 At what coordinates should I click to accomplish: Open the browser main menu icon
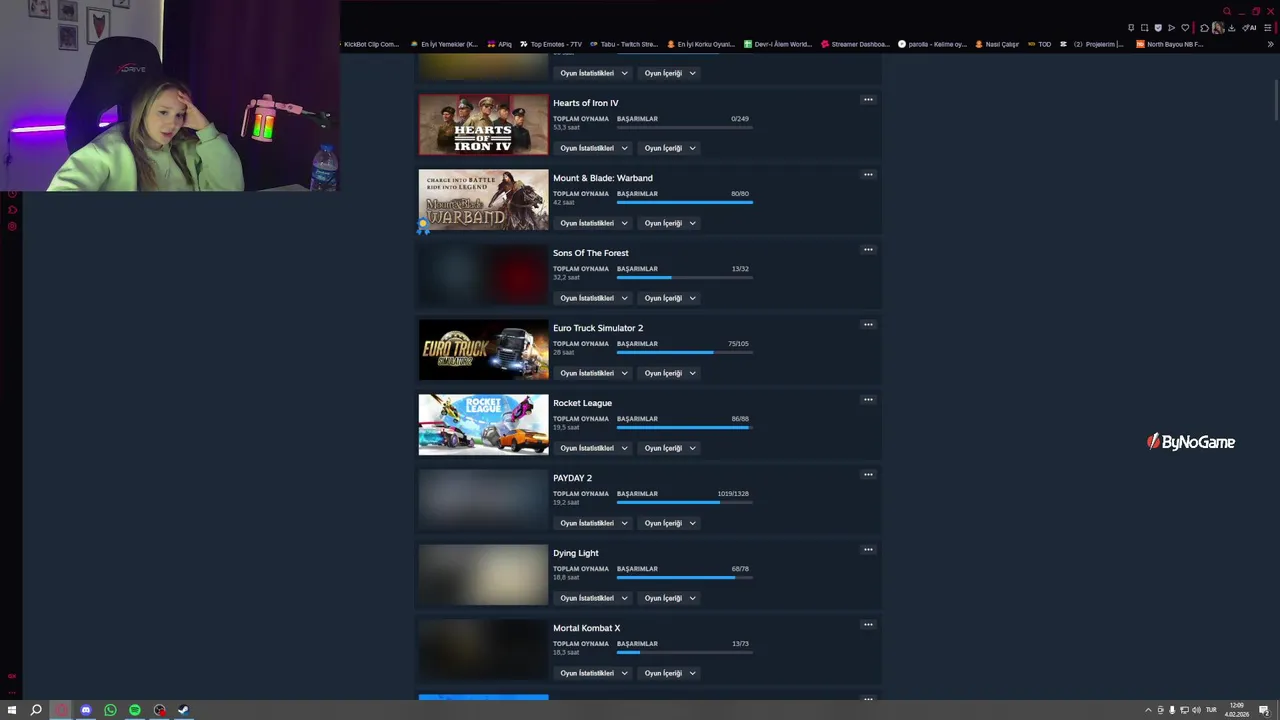tap(1267, 28)
